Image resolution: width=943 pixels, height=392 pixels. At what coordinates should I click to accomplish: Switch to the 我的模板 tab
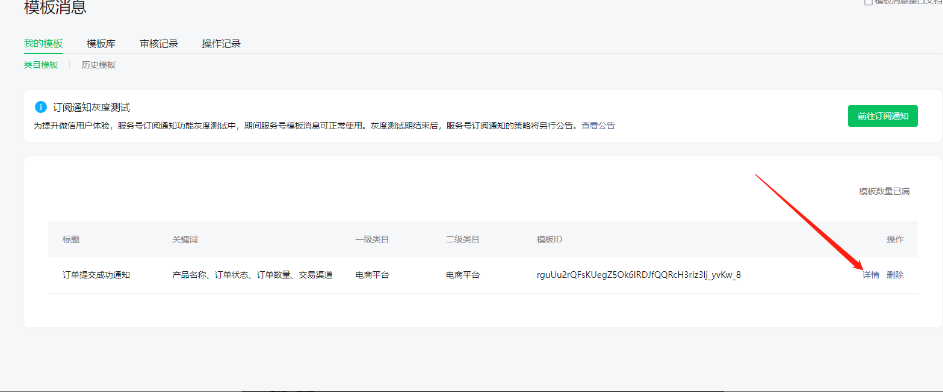pos(43,43)
